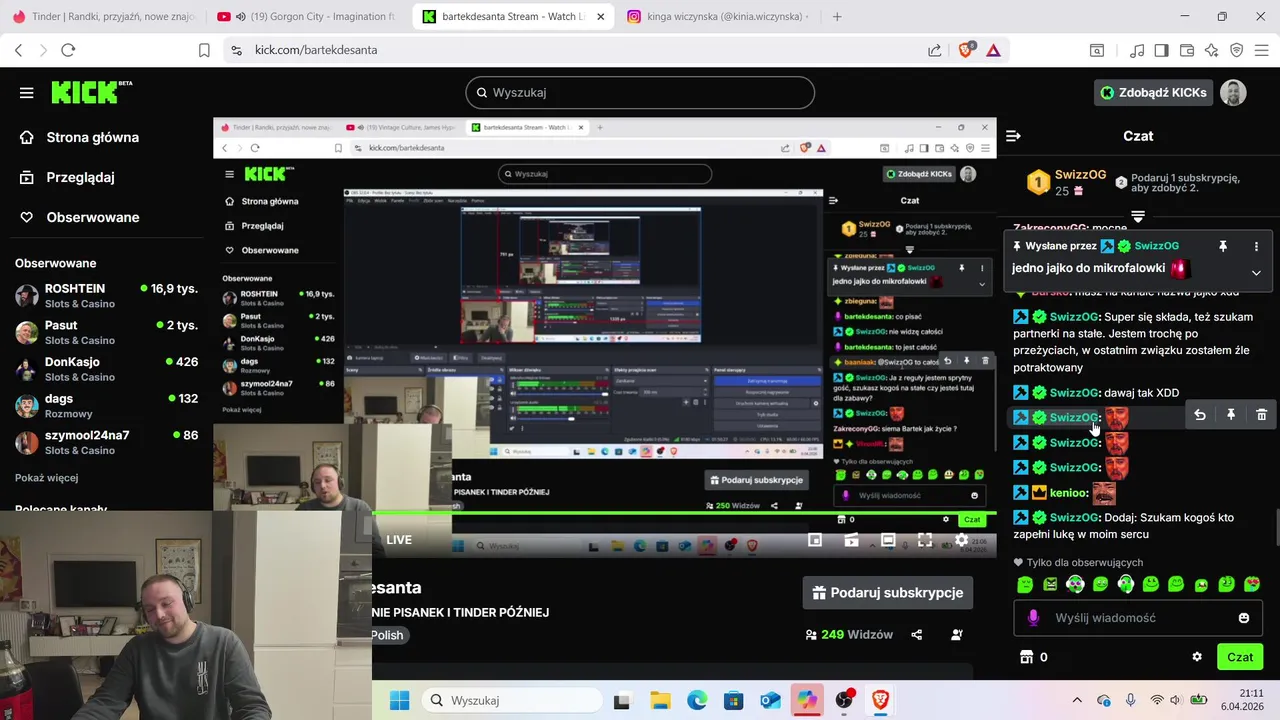
Task: Collapse the chat panel with arrow icon
Action: click(x=1013, y=136)
